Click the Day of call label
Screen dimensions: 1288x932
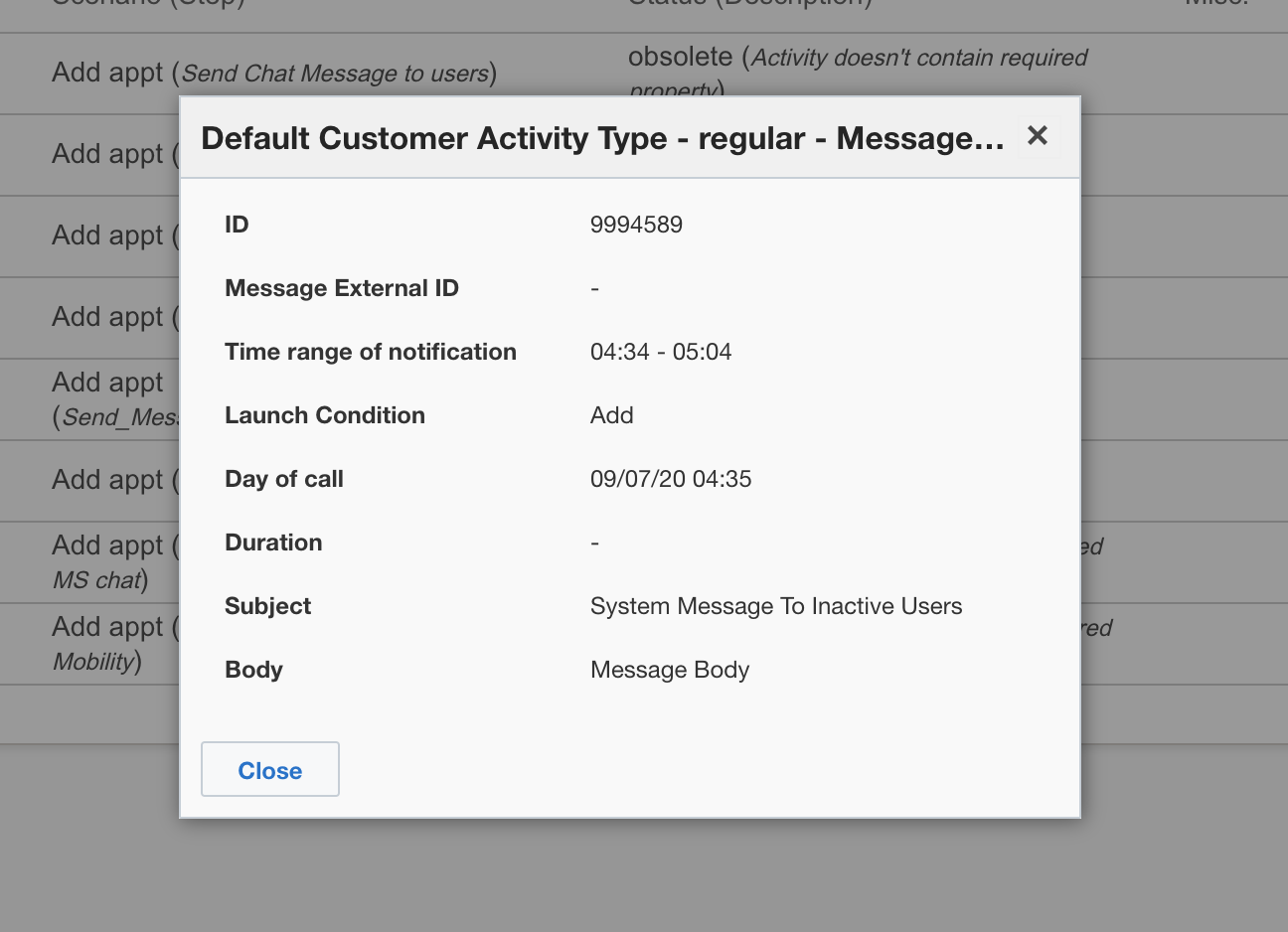click(x=283, y=478)
